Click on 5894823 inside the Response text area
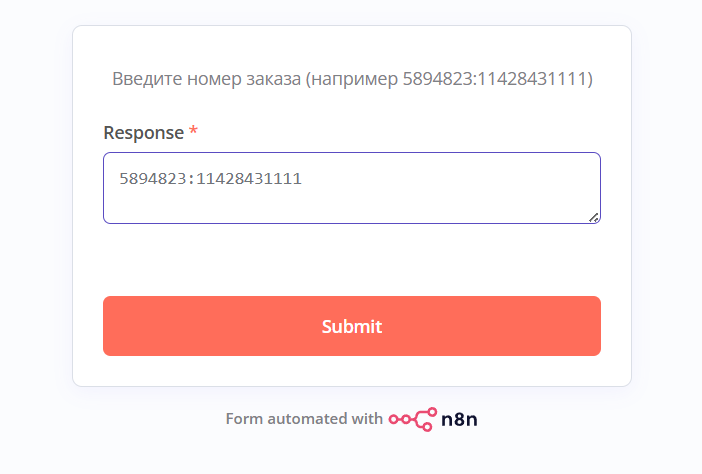The image size is (702, 474). pyautogui.click(x=153, y=179)
